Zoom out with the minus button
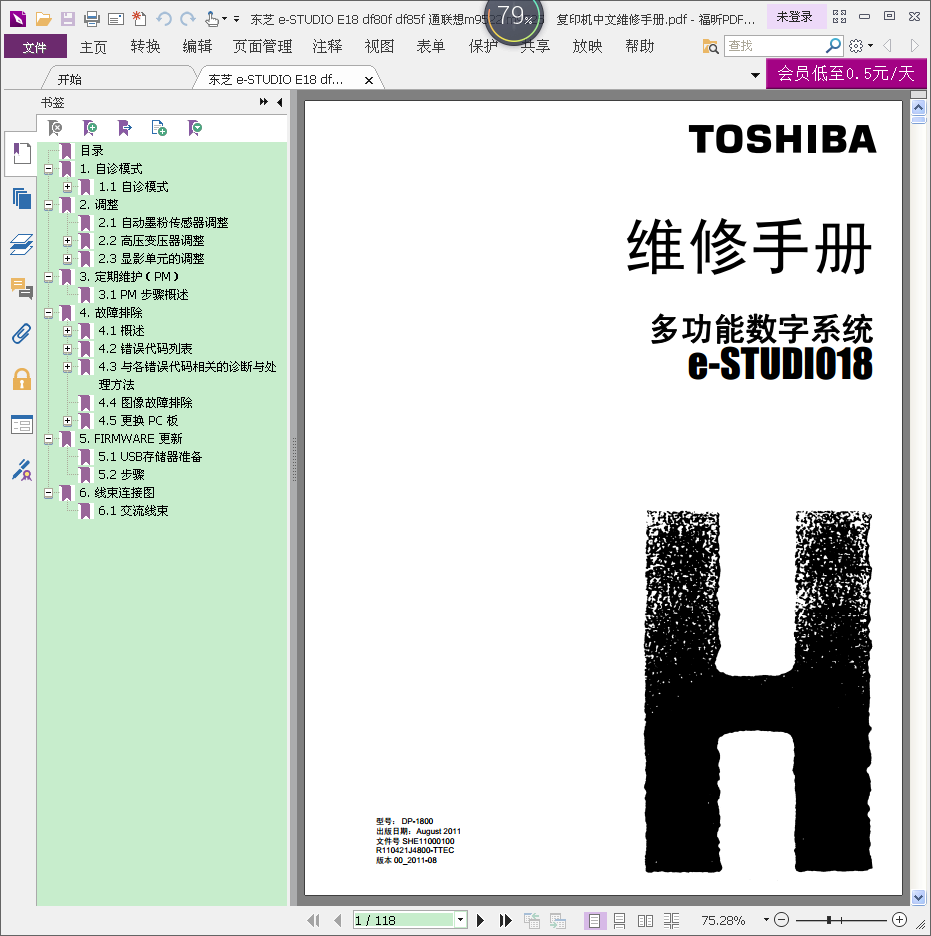This screenshot has width=931, height=936. pyautogui.click(x=782, y=920)
